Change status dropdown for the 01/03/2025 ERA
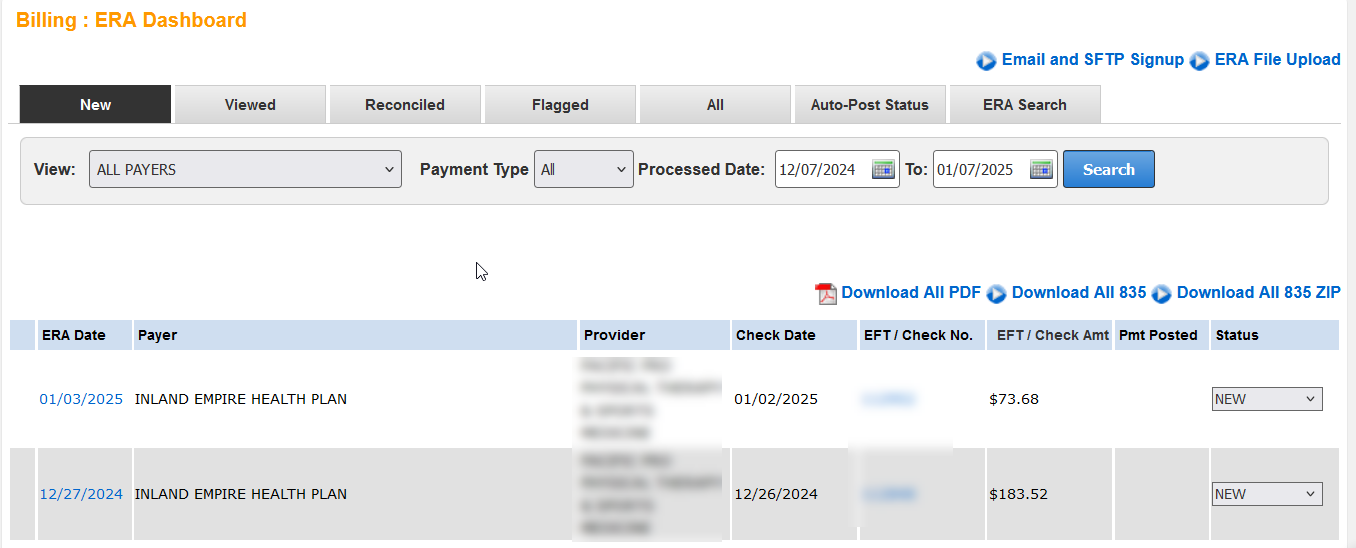Image resolution: width=1356 pixels, height=548 pixels. pyautogui.click(x=1266, y=399)
